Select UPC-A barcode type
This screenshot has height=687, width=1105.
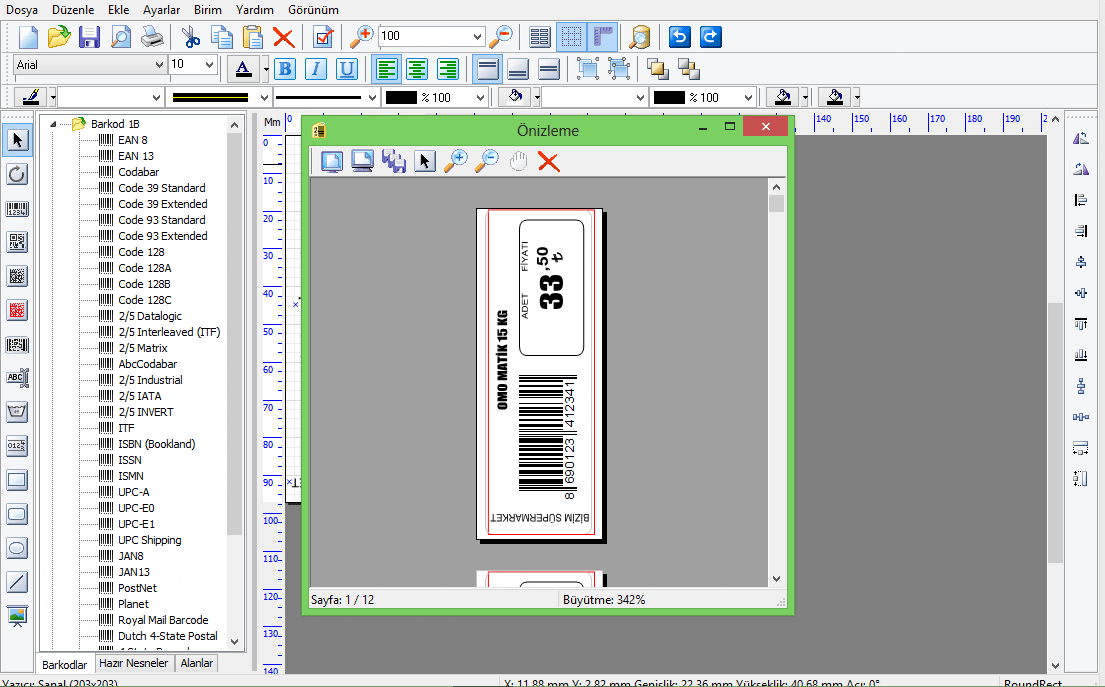click(134, 492)
